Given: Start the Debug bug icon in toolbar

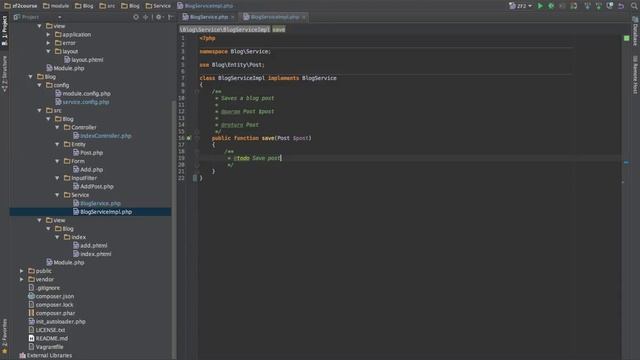Looking at the screenshot, I should coord(551,6).
